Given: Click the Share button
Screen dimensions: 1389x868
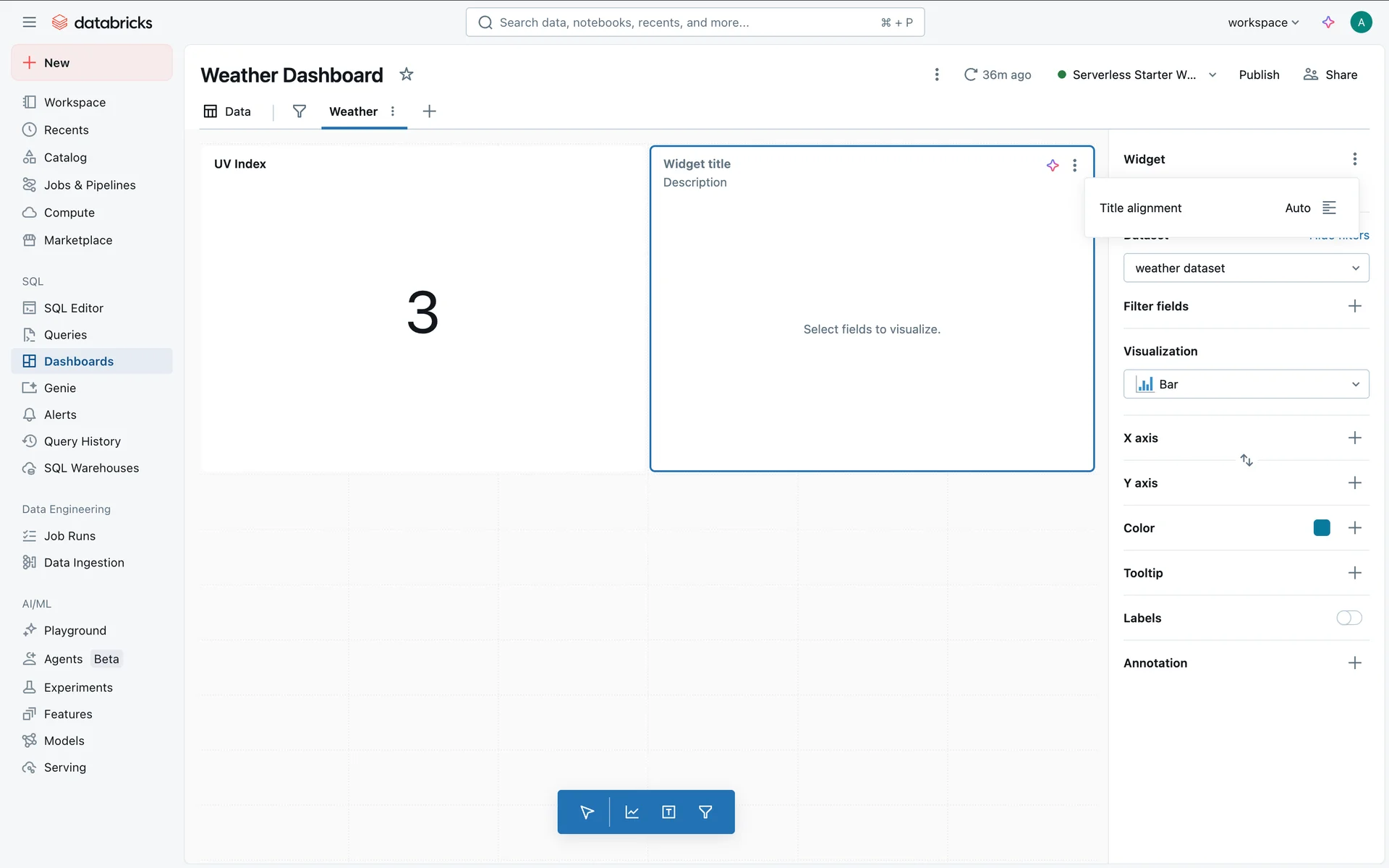Looking at the screenshot, I should (1330, 75).
